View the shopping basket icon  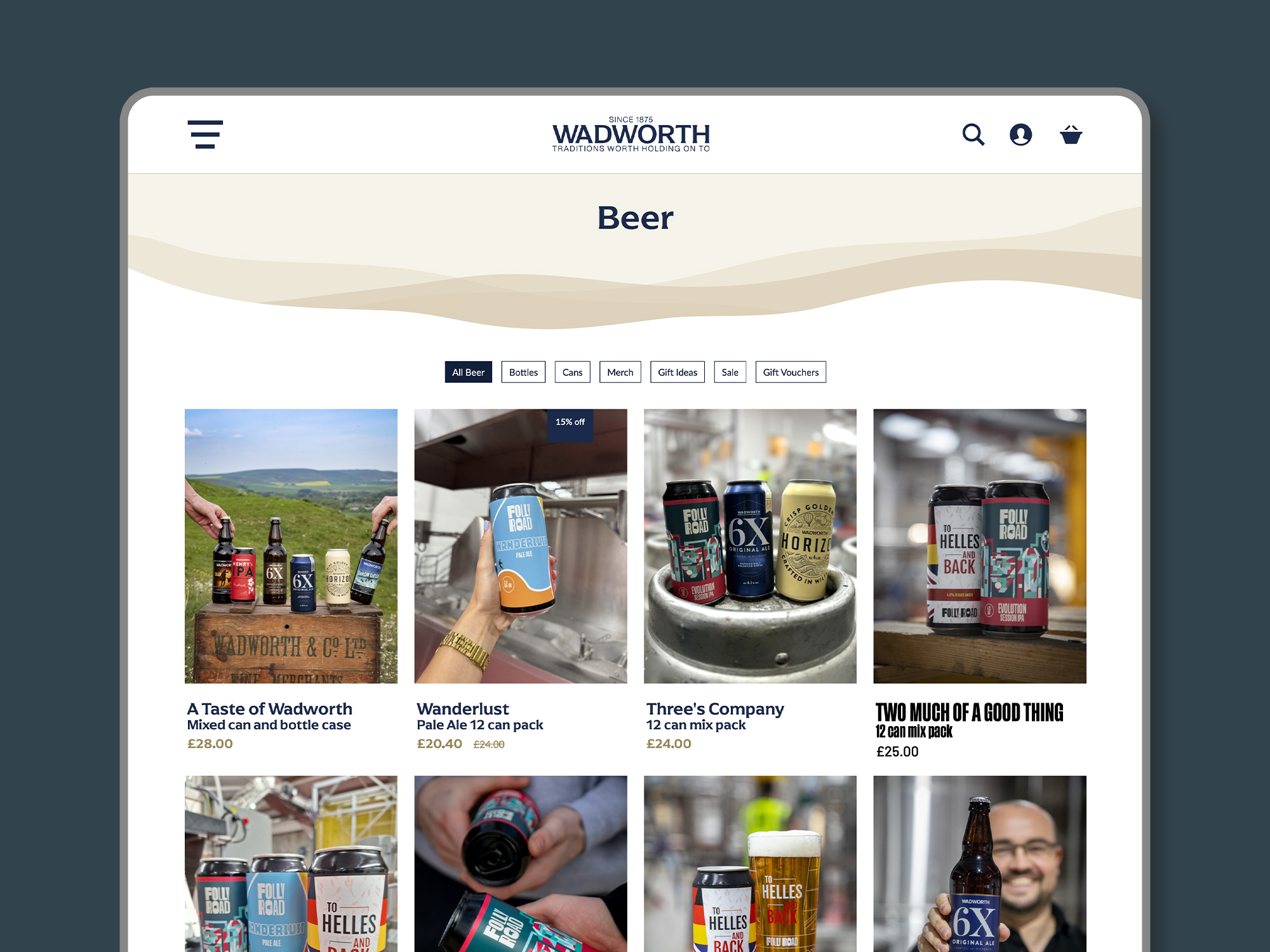[1071, 135]
